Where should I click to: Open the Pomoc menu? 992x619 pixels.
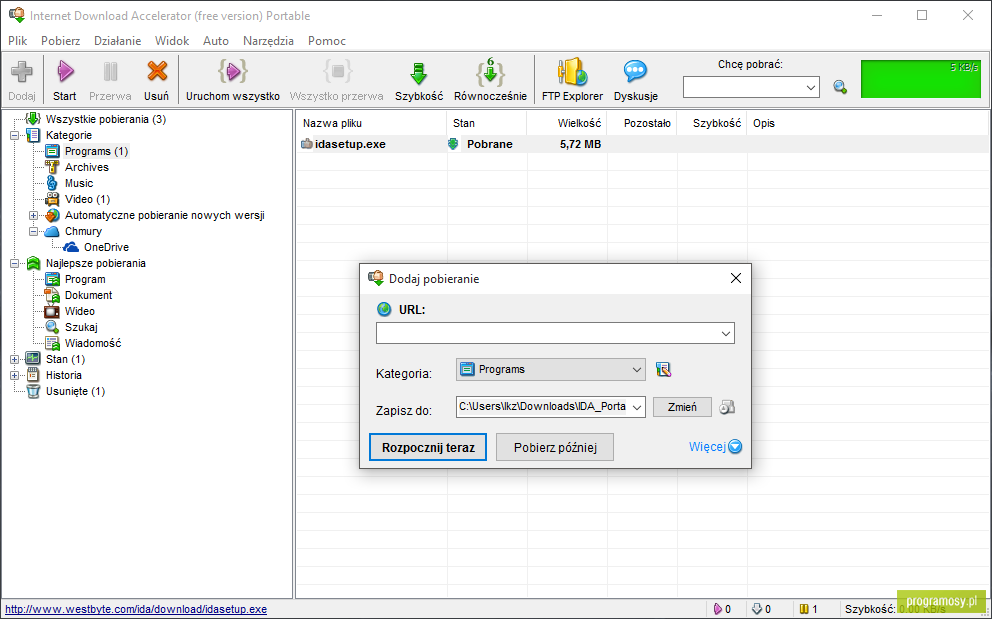click(327, 41)
